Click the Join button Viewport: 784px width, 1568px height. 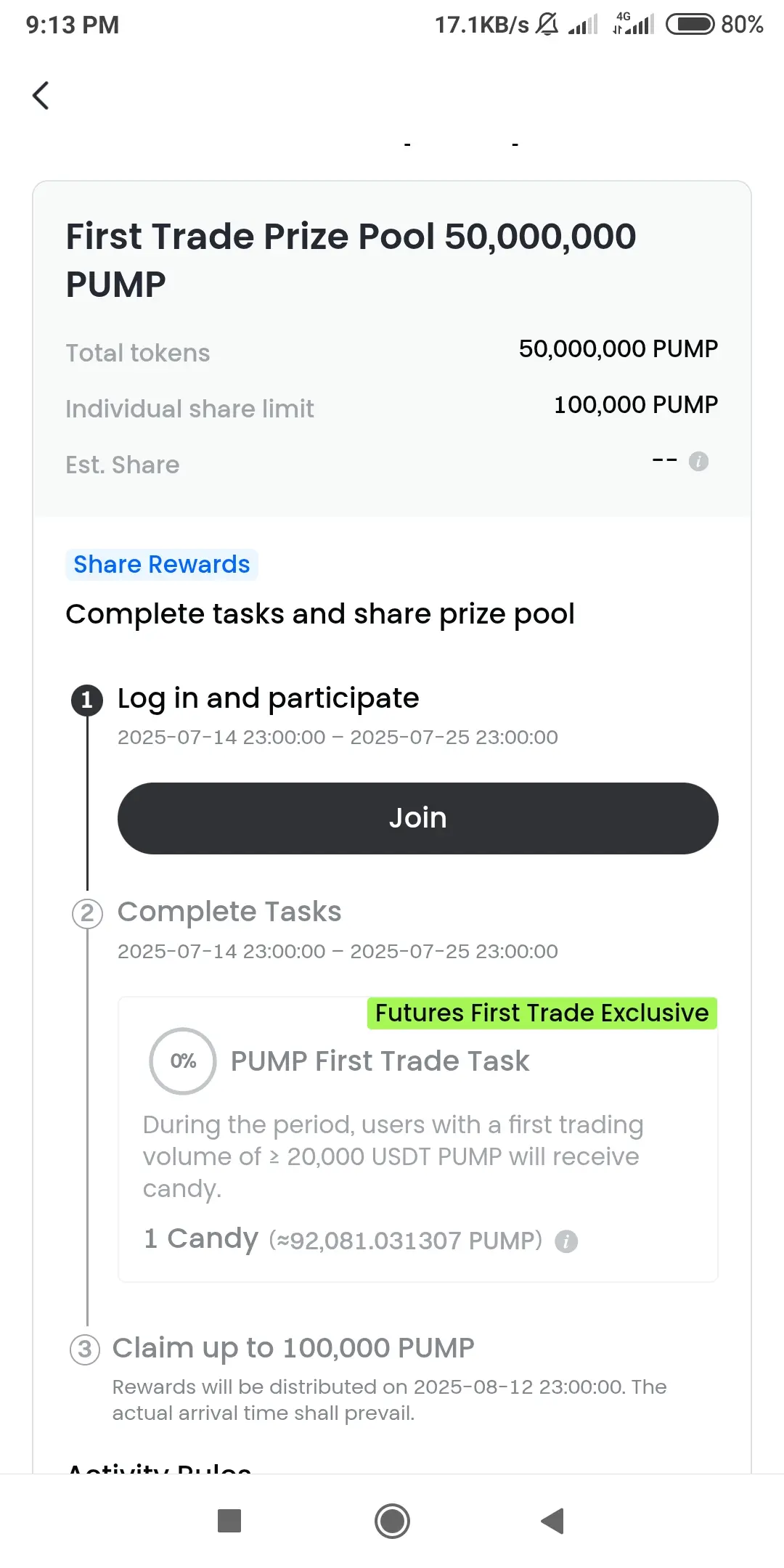coord(418,818)
